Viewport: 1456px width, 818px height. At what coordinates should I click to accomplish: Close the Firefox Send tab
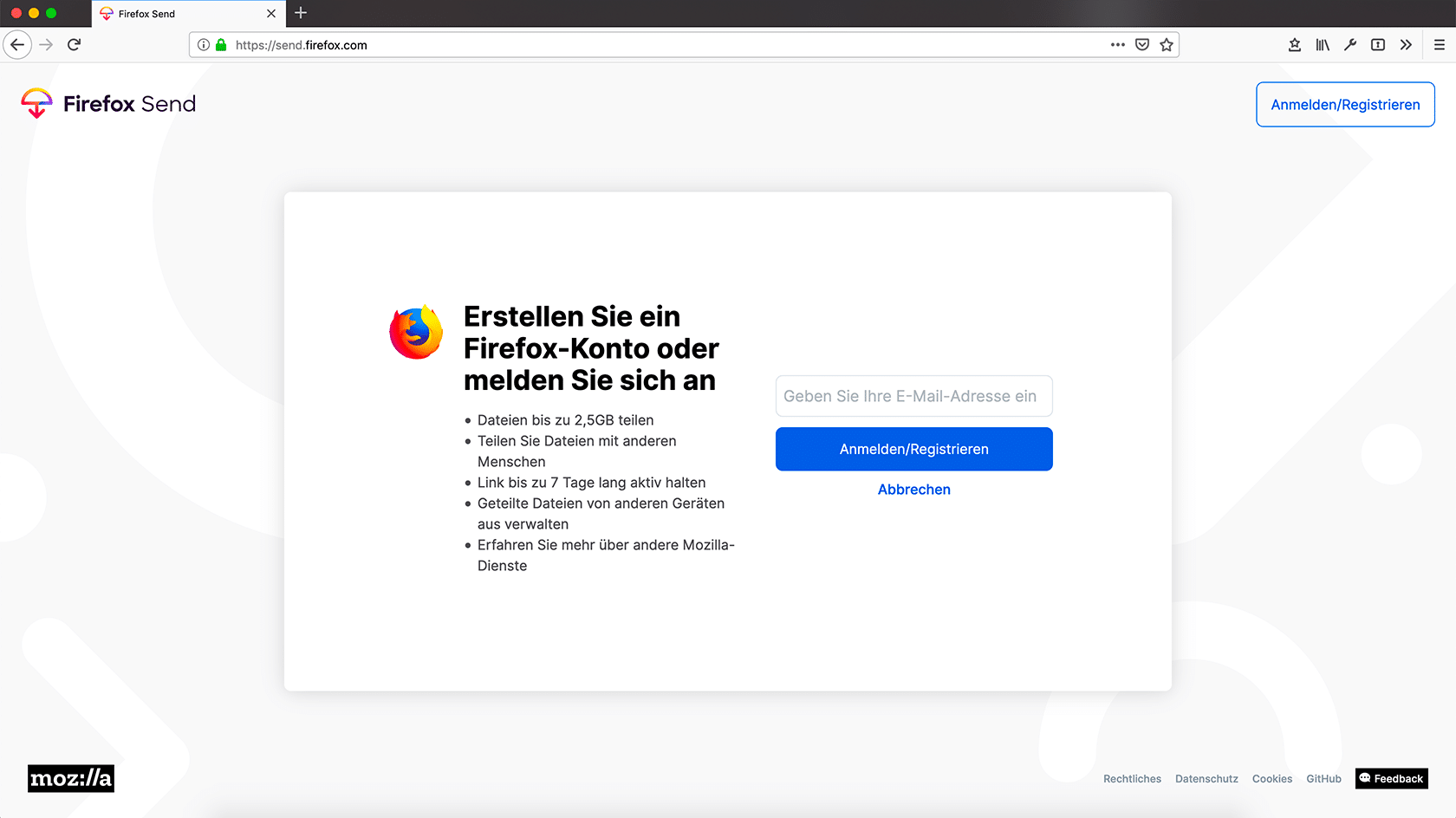271,14
